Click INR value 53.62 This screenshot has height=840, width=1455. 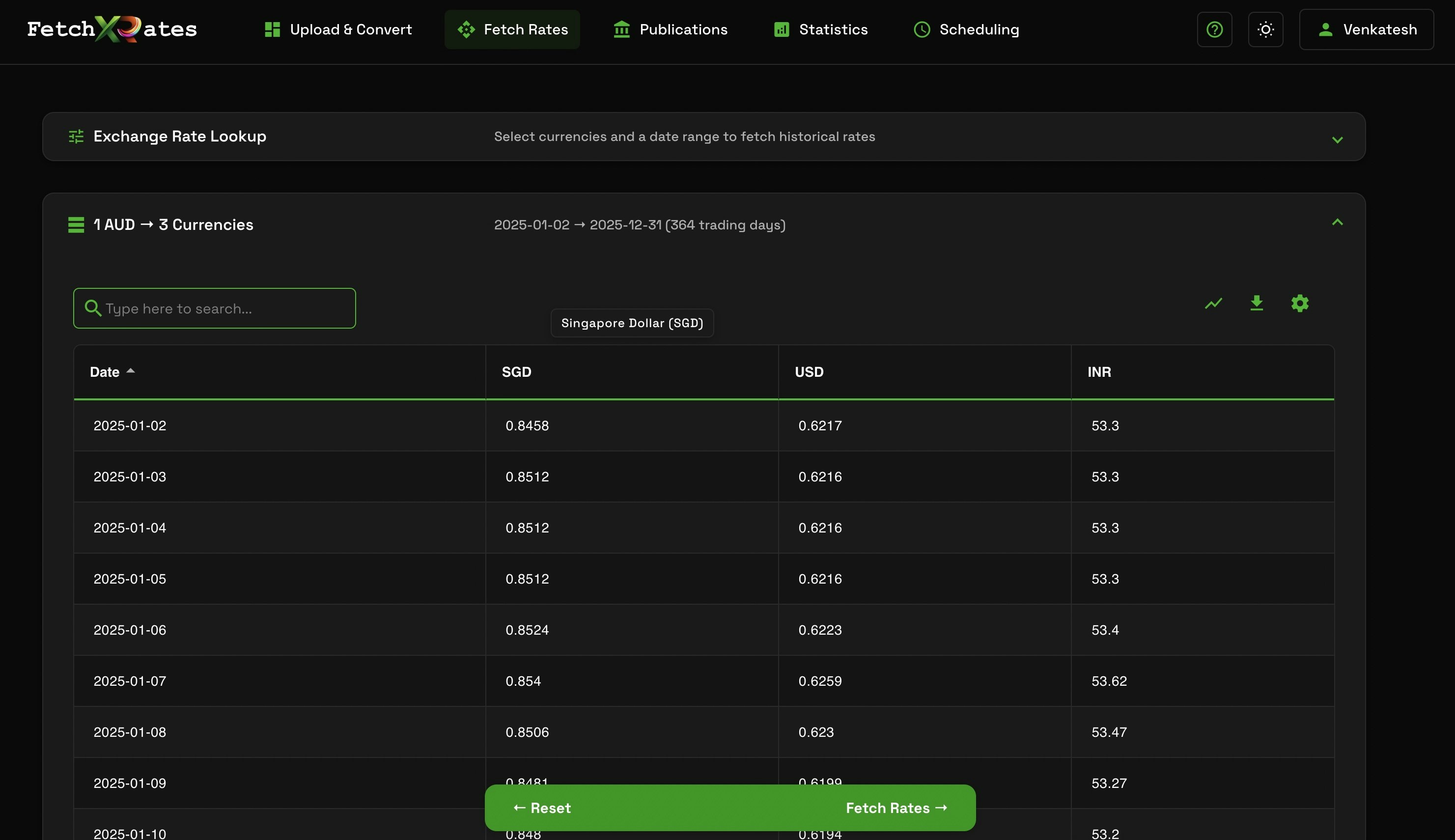1109,681
